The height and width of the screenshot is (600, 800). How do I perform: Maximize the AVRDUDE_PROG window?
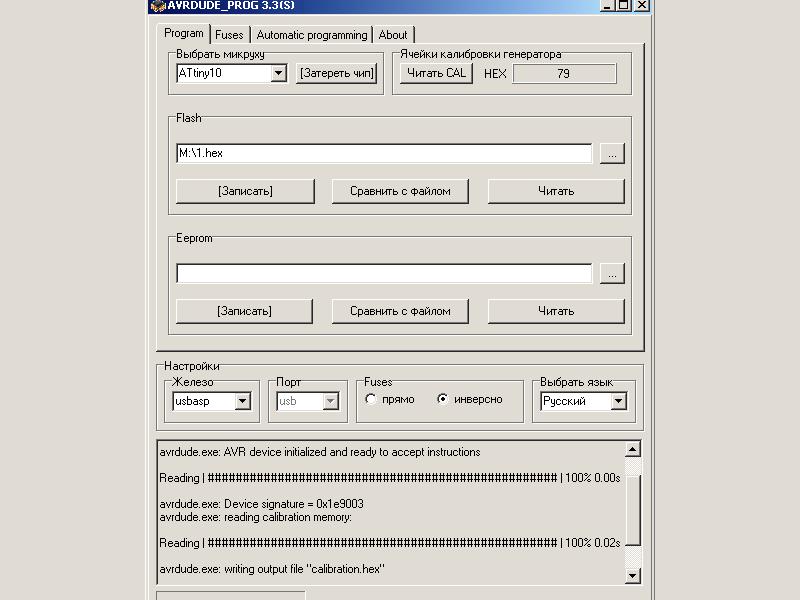pos(623,5)
